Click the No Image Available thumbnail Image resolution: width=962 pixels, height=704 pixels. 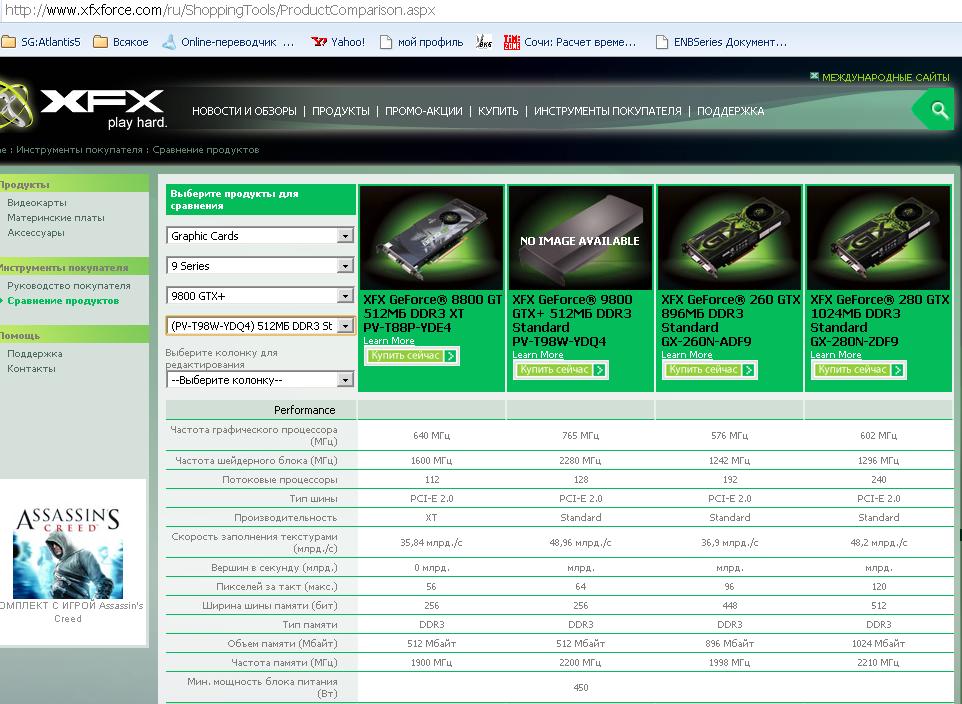point(580,238)
